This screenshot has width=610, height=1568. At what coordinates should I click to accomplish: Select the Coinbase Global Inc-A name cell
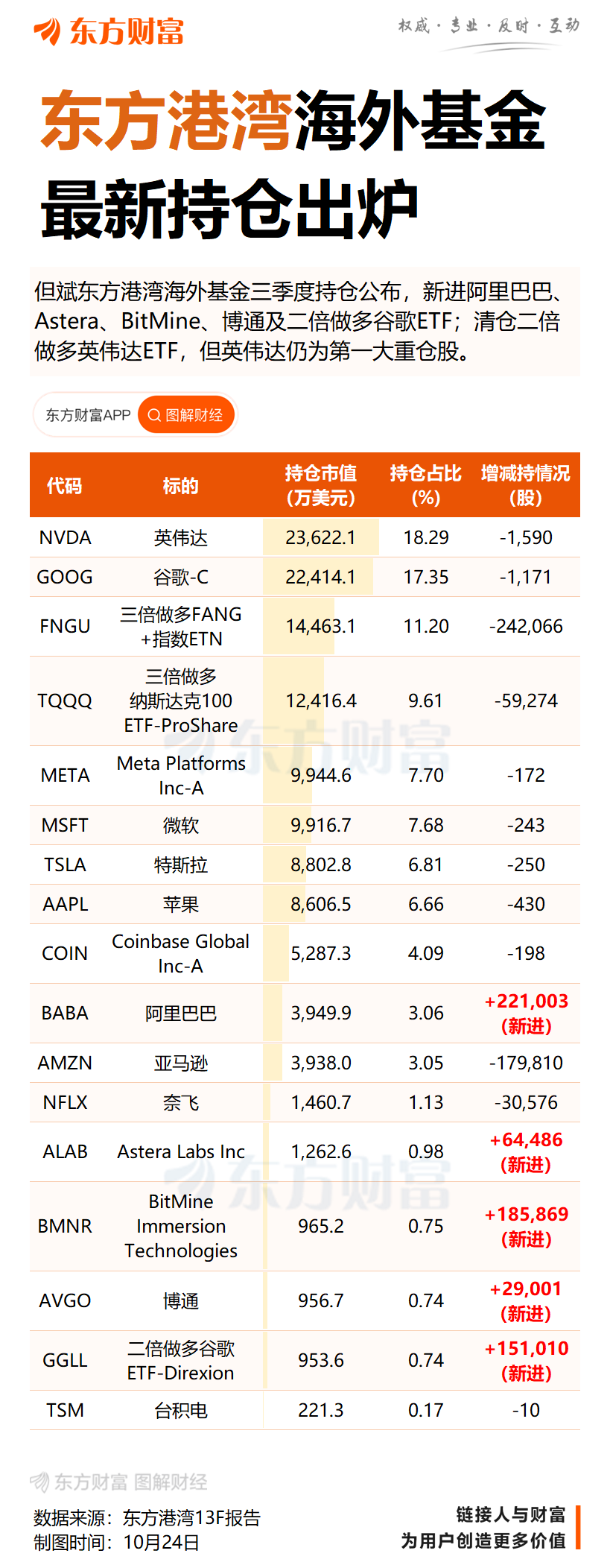181,953
